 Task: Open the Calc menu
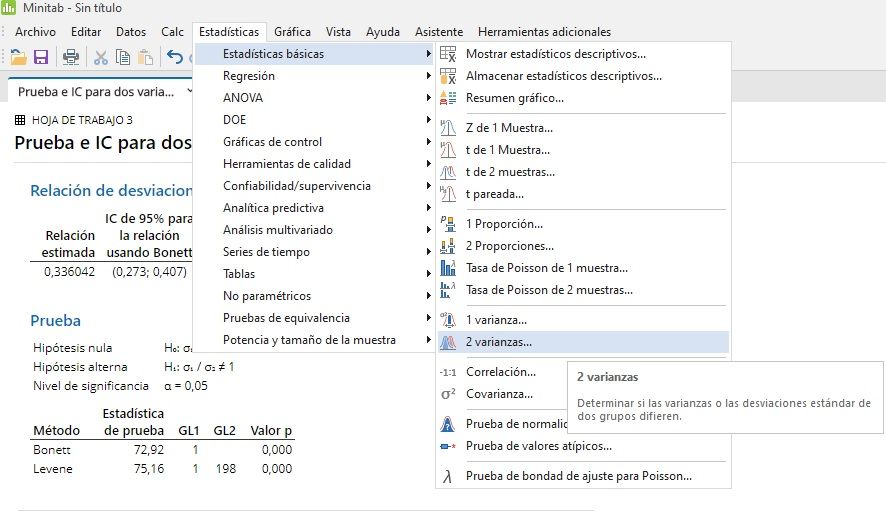point(172,32)
